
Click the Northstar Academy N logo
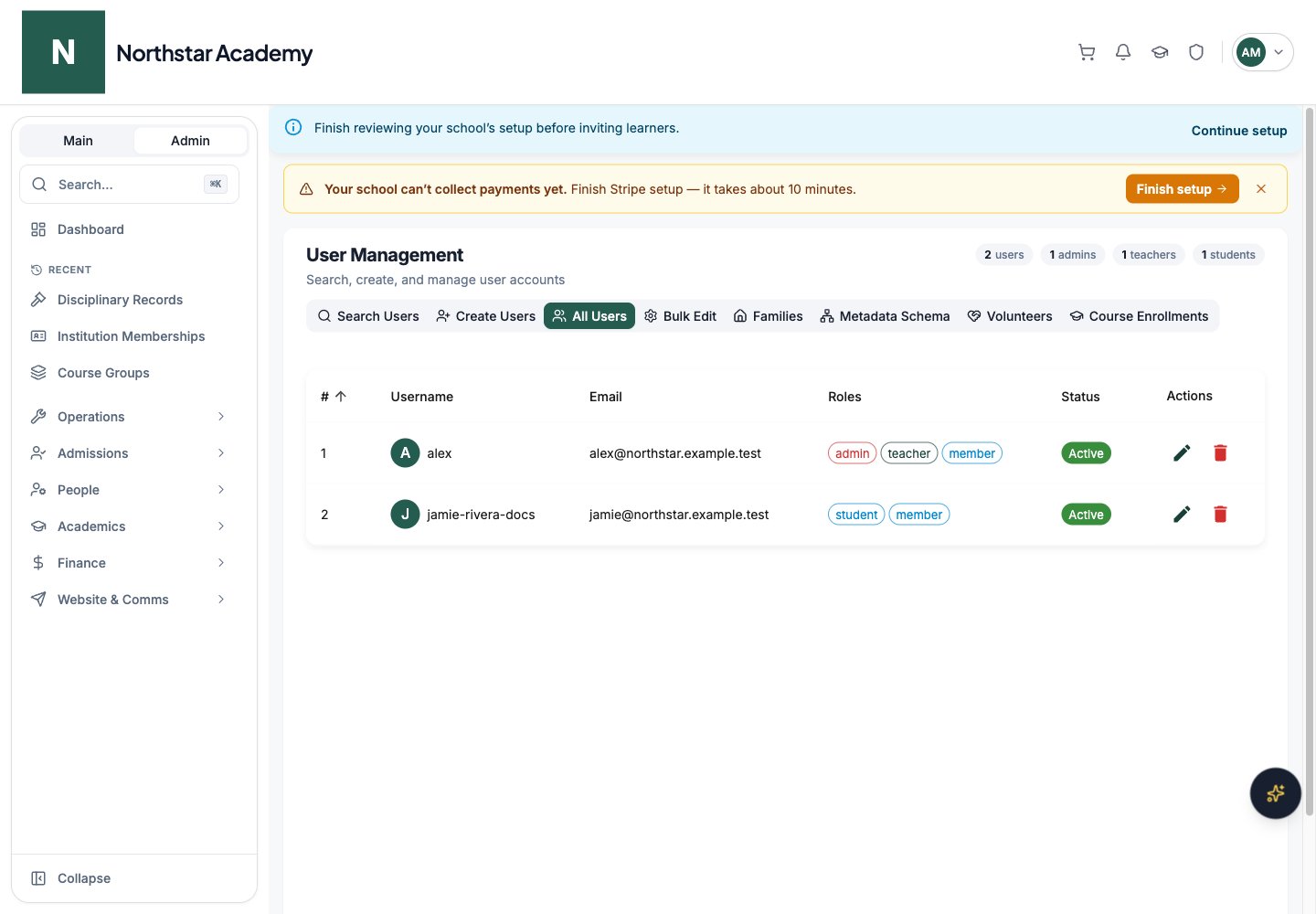pyautogui.click(x=63, y=52)
